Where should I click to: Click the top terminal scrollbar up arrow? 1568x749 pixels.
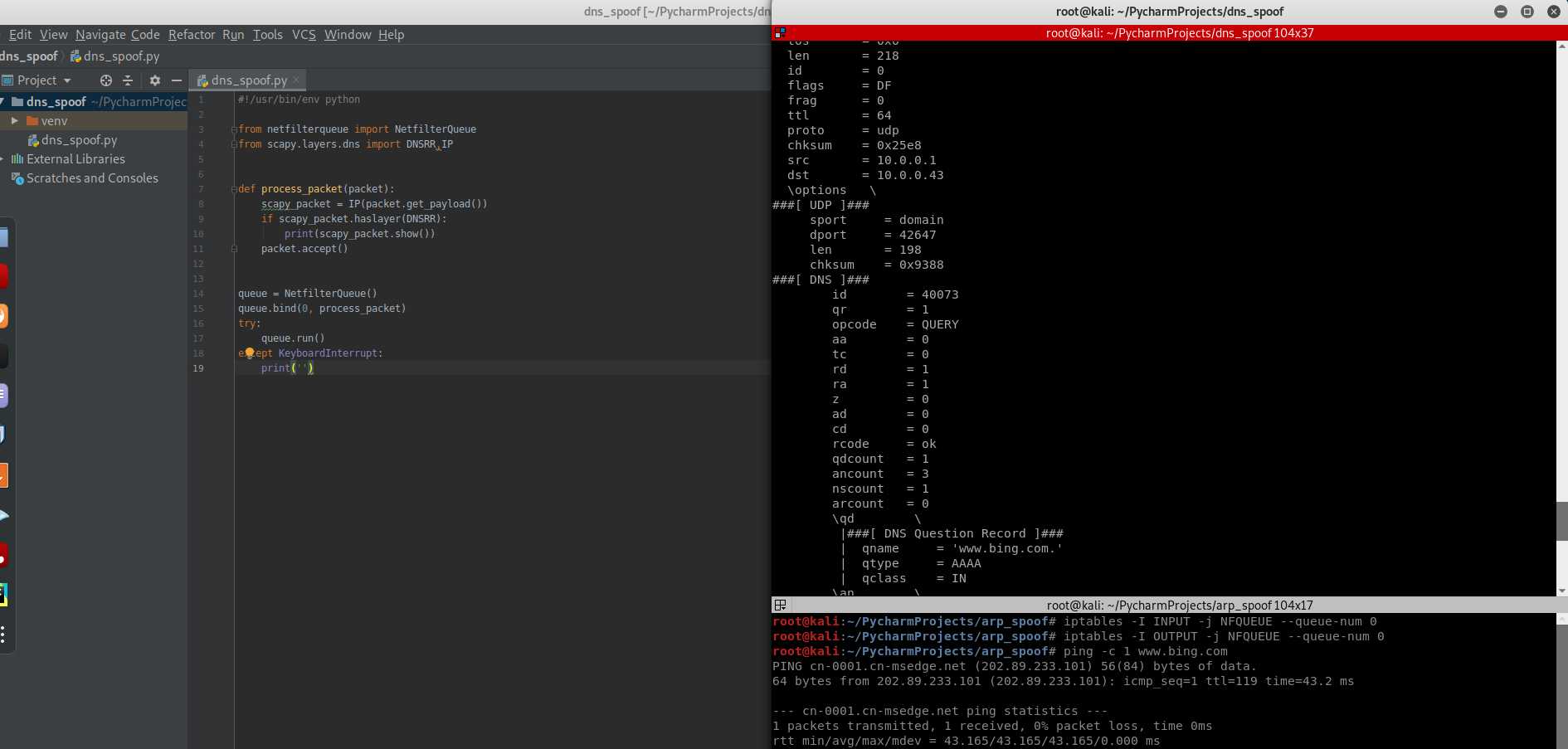tap(1561, 47)
